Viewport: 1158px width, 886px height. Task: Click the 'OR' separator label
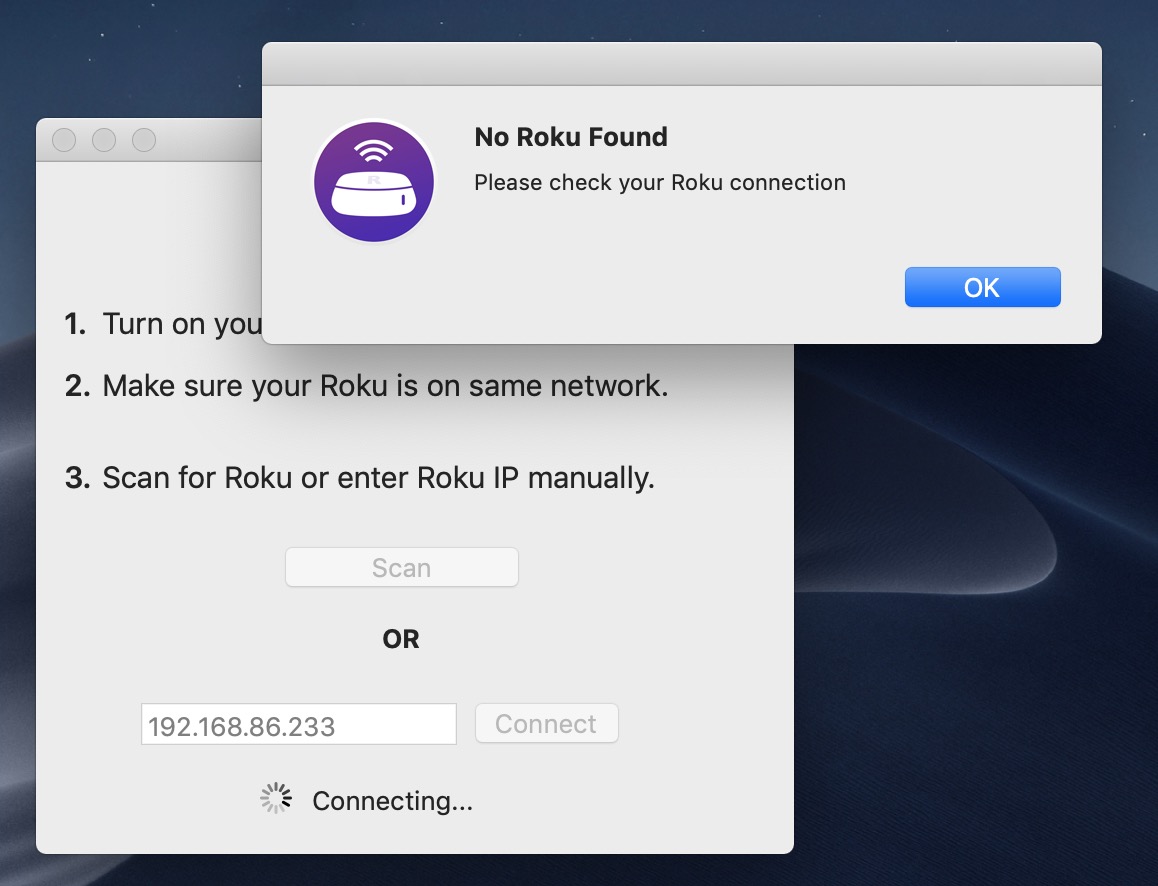coord(401,639)
